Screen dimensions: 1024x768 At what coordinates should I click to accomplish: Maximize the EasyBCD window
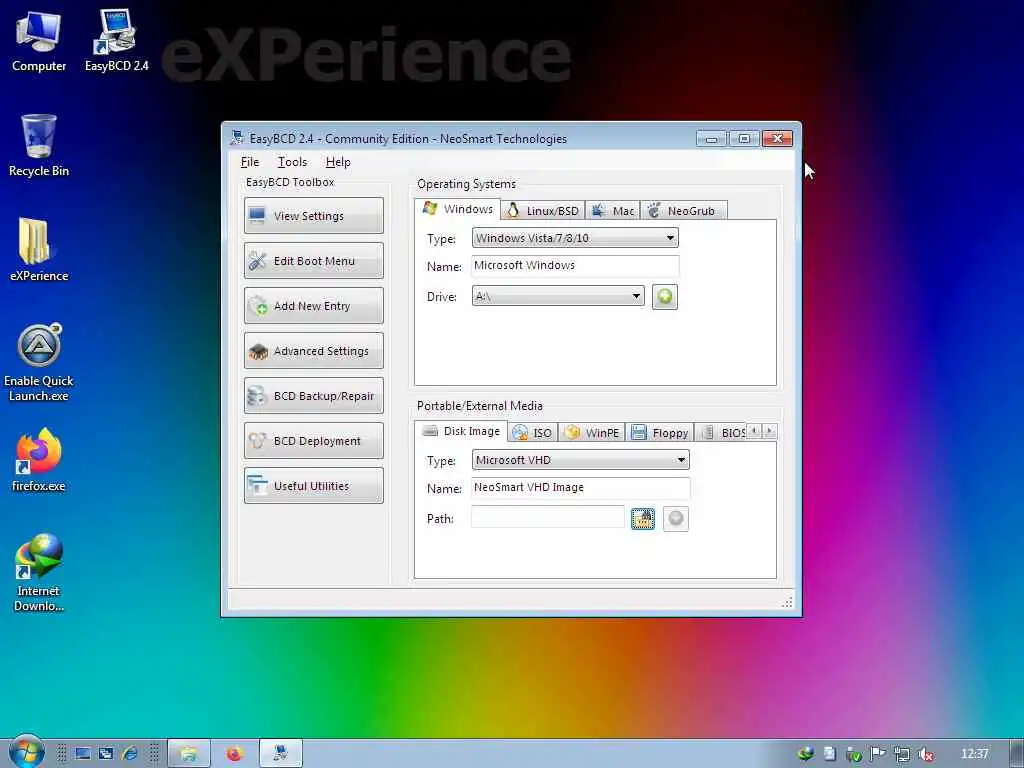(744, 138)
